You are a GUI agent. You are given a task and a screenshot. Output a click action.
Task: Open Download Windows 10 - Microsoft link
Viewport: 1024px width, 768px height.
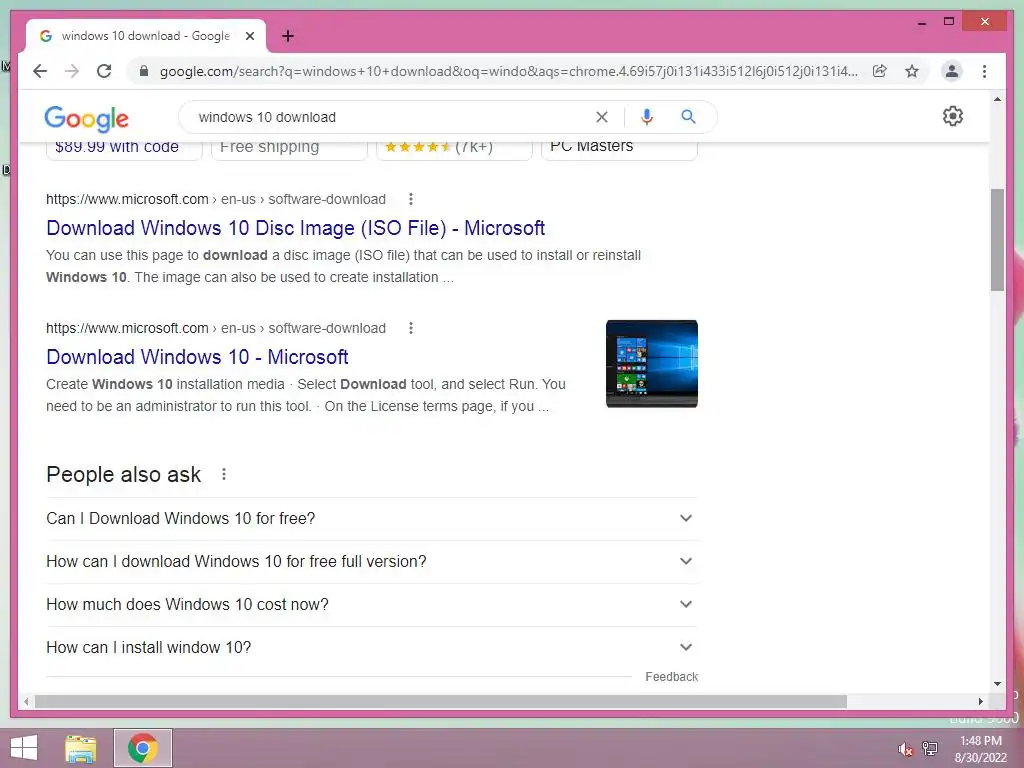(197, 357)
